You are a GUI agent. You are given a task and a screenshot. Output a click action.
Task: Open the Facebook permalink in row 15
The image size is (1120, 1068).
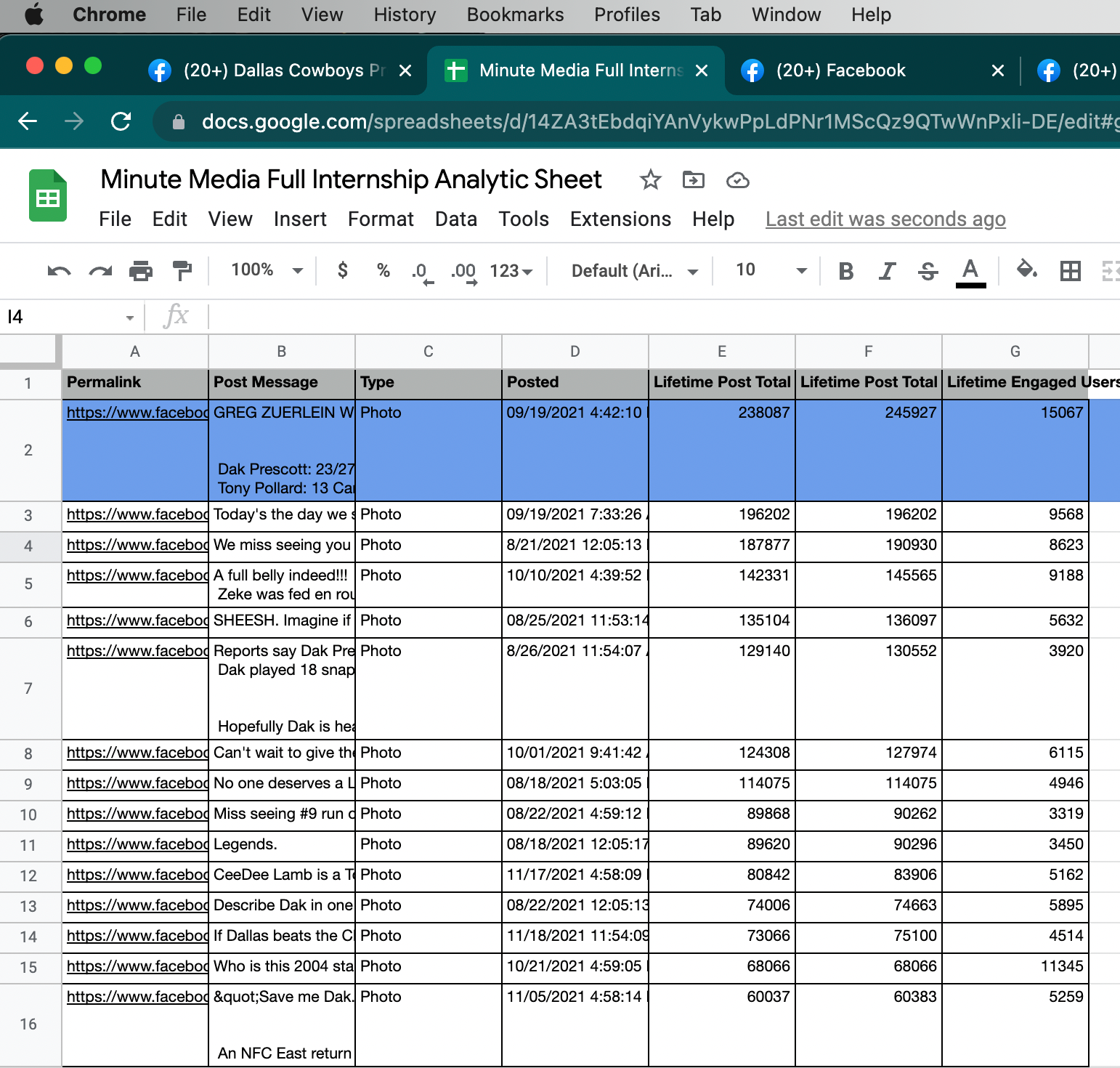tap(137, 966)
